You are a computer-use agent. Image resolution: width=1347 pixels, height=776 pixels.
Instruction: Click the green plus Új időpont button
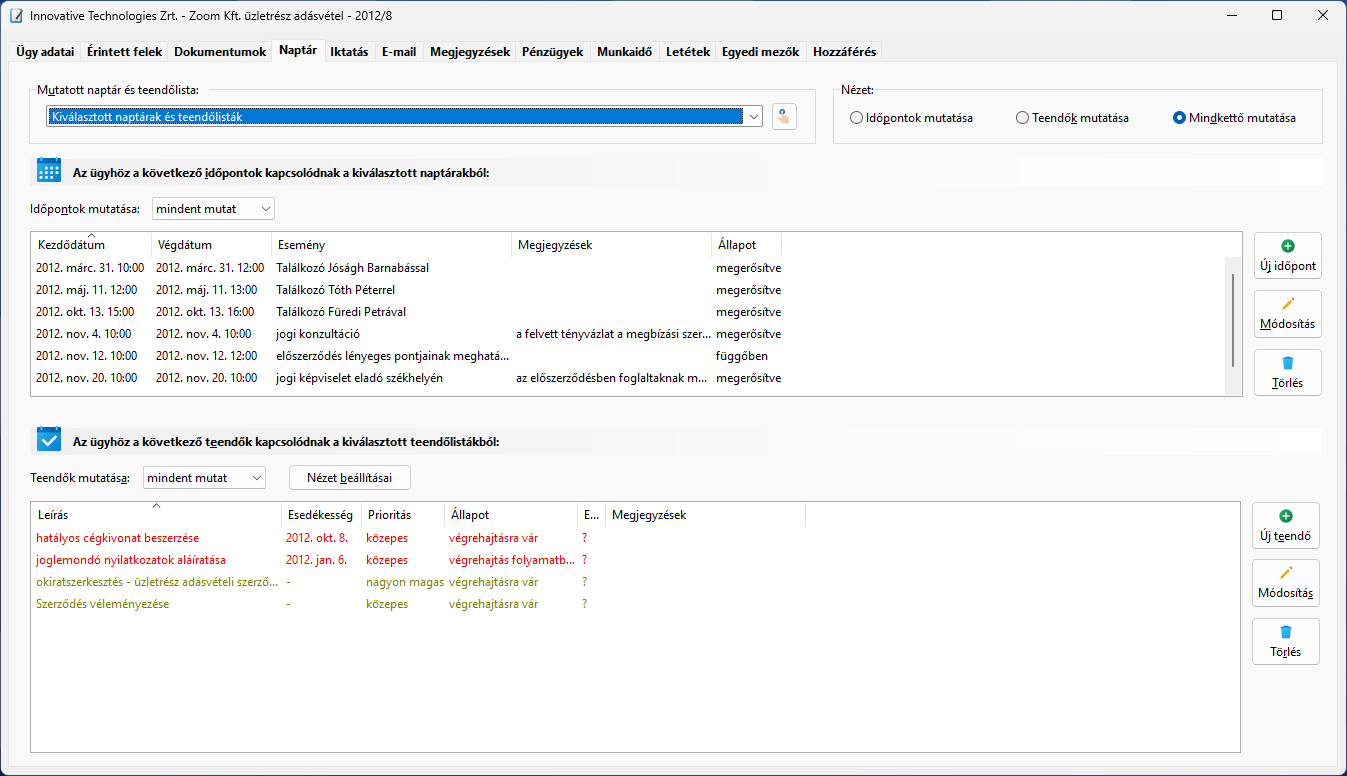pos(1287,257)
